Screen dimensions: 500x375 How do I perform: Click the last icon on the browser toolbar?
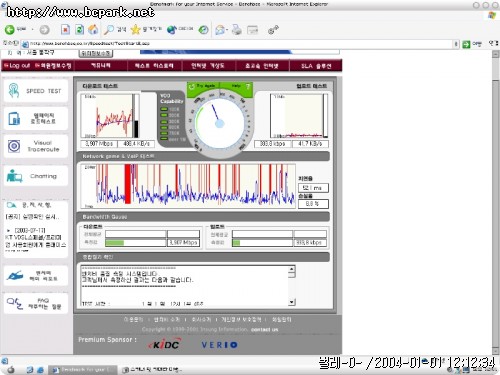pos(273,30)
